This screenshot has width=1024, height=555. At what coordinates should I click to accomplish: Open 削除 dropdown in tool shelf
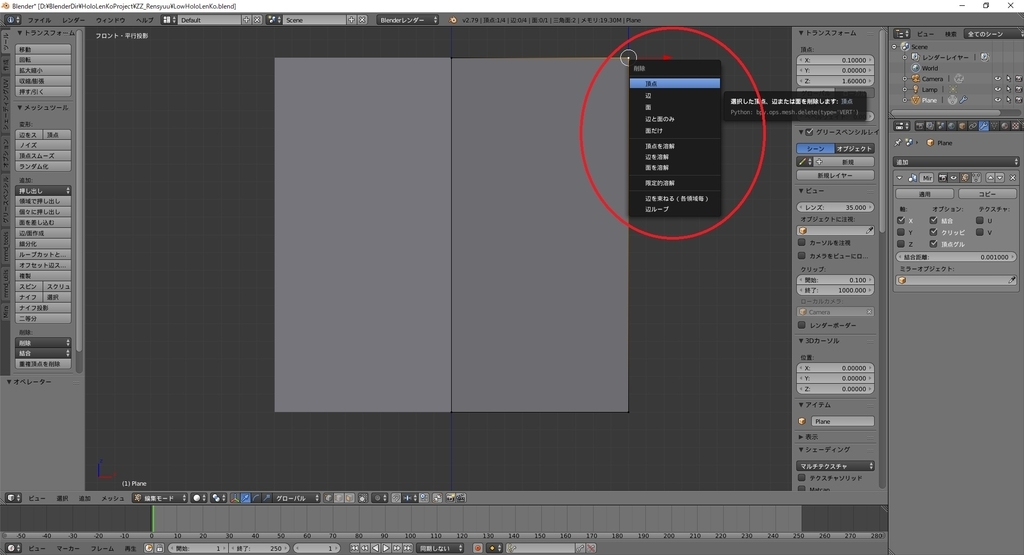coord(43,343)
